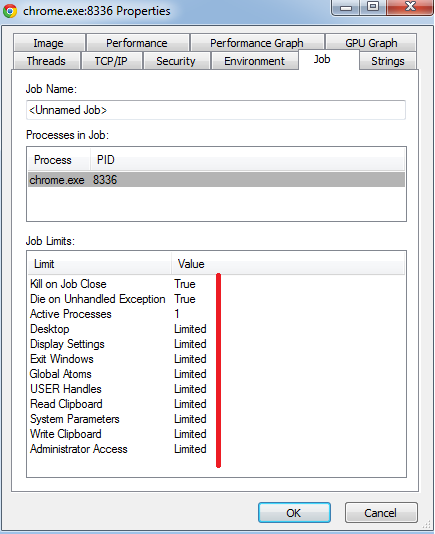Go to the Security tab
Viewport: 435px width, 534px height.
[x=176, y=61]
